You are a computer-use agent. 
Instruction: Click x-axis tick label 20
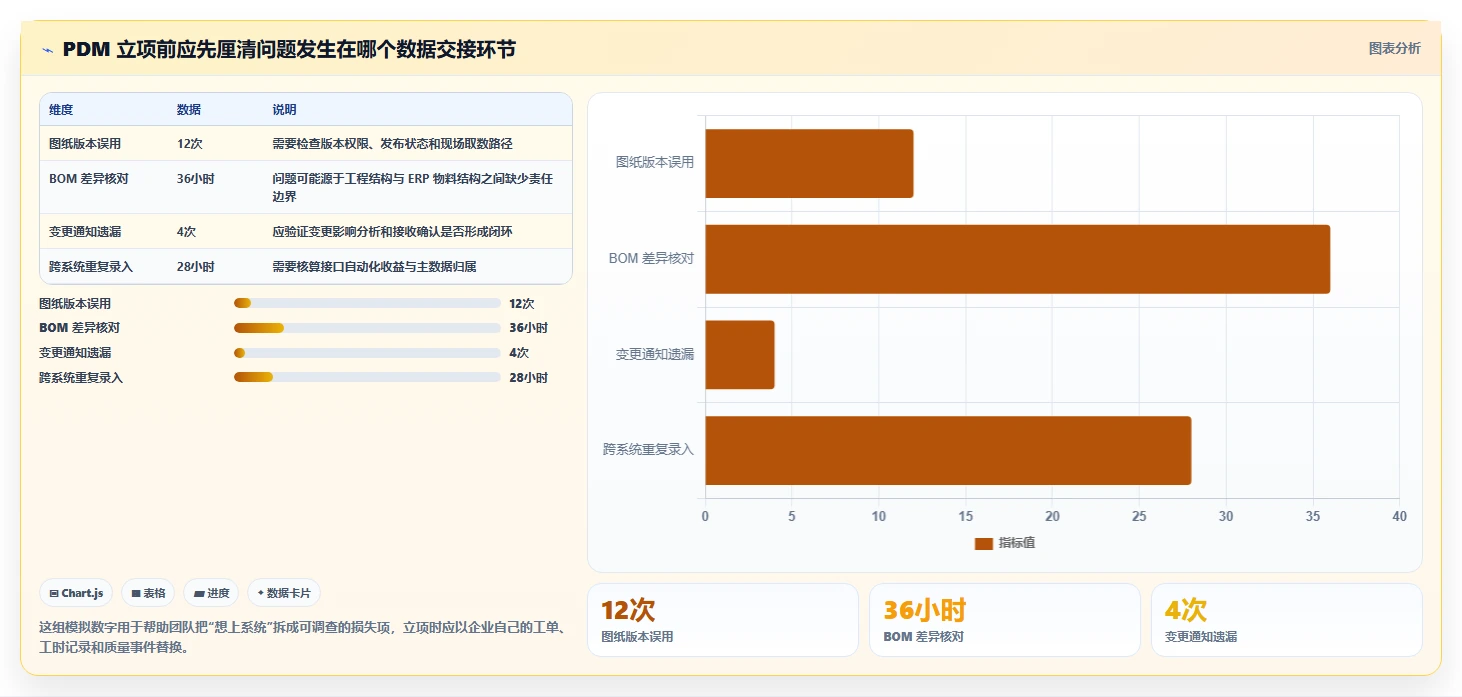point(1052,517)
